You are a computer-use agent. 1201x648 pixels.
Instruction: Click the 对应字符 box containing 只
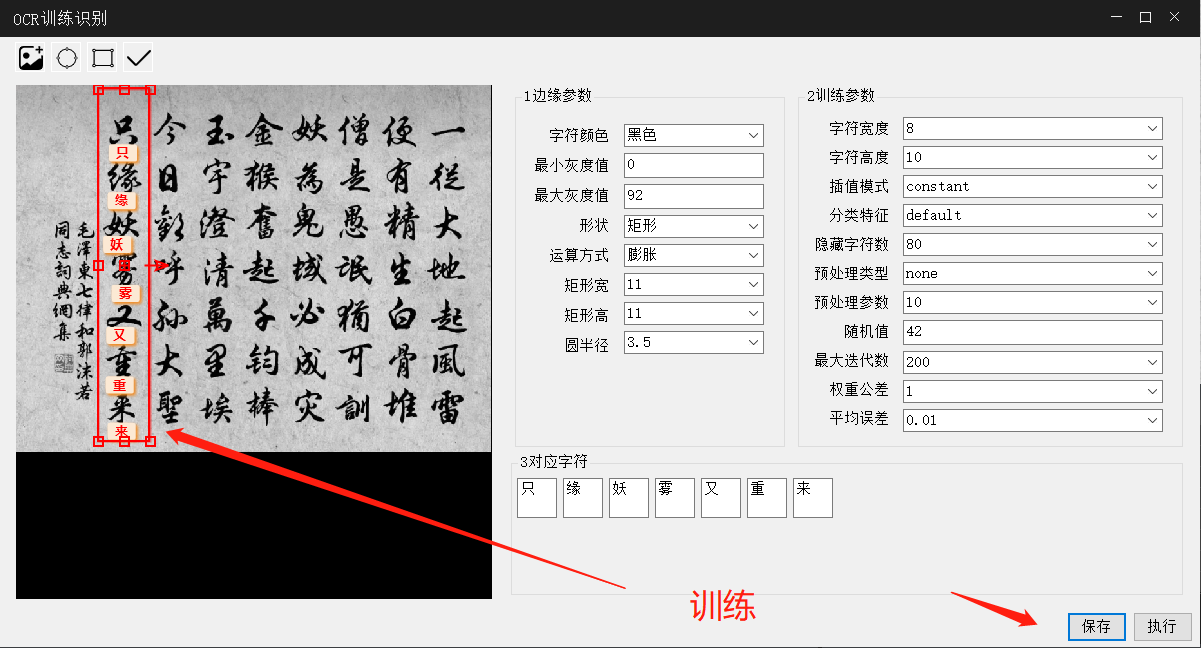[x=537, y=498]
